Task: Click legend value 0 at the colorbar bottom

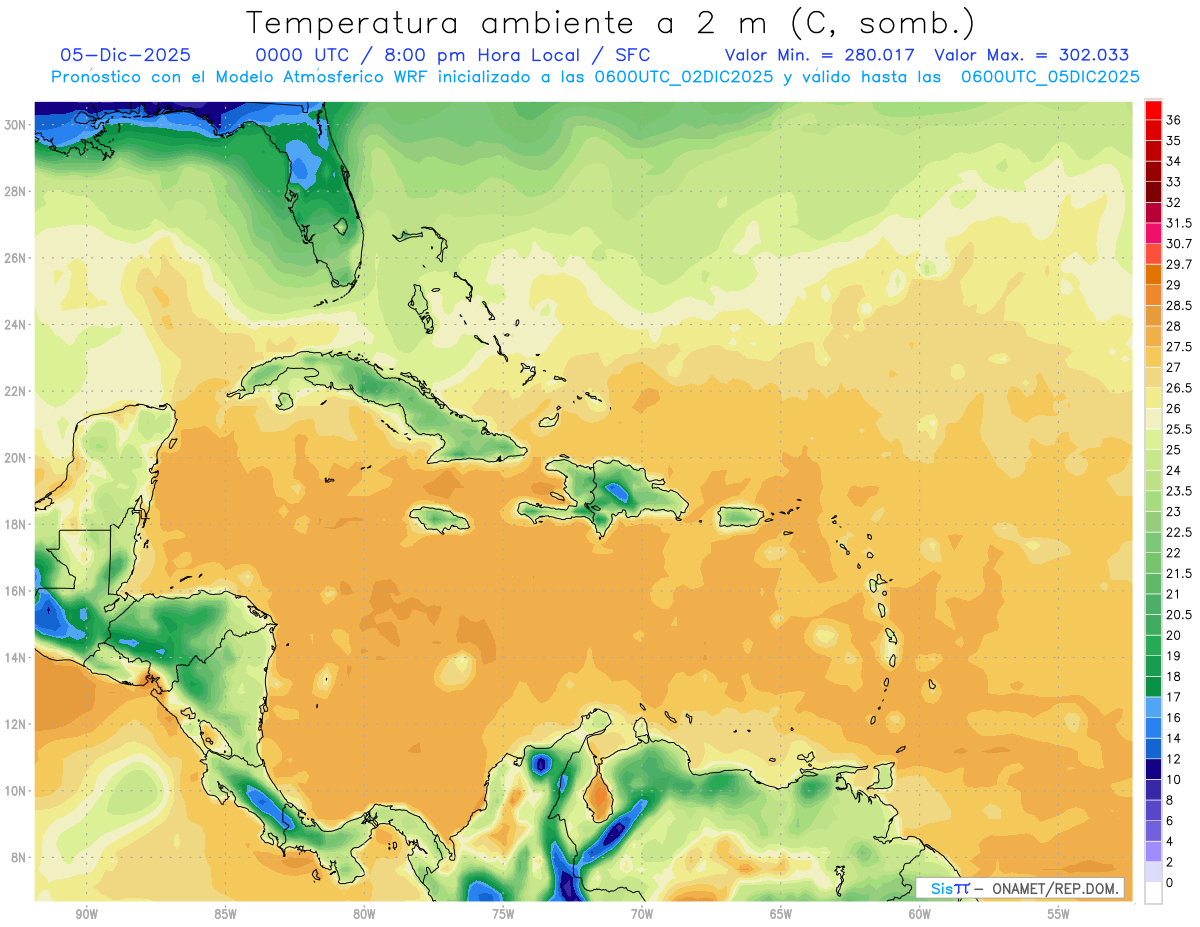Action: click(1170, 882)
